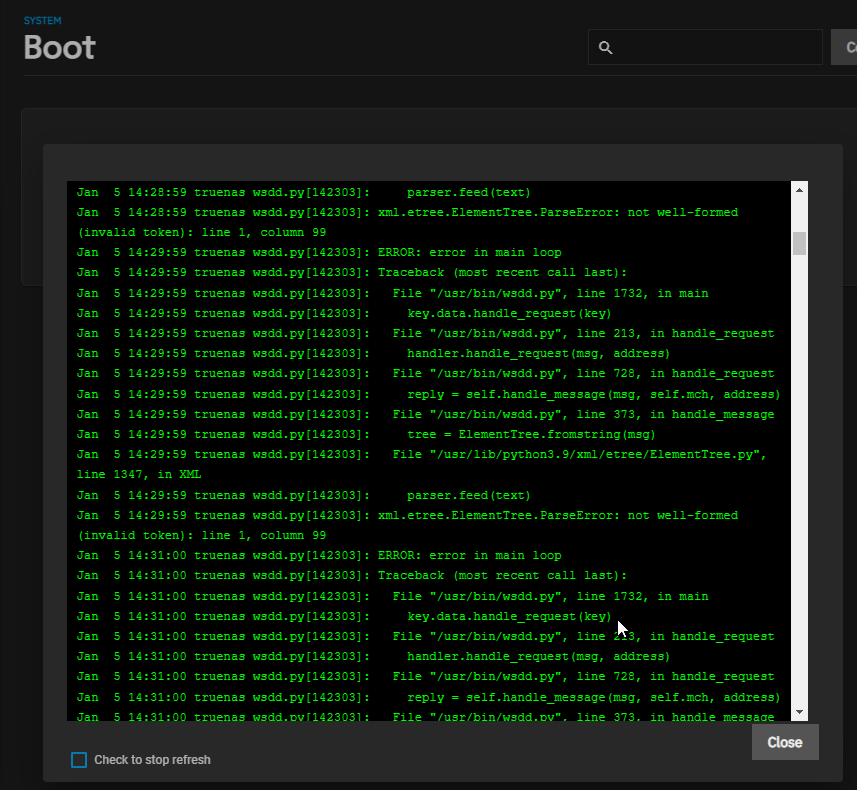The image size is (857, 790).
Task: Click the 'tree = ElementTree.fromstring(msg)' line
Action: (366, 435)
